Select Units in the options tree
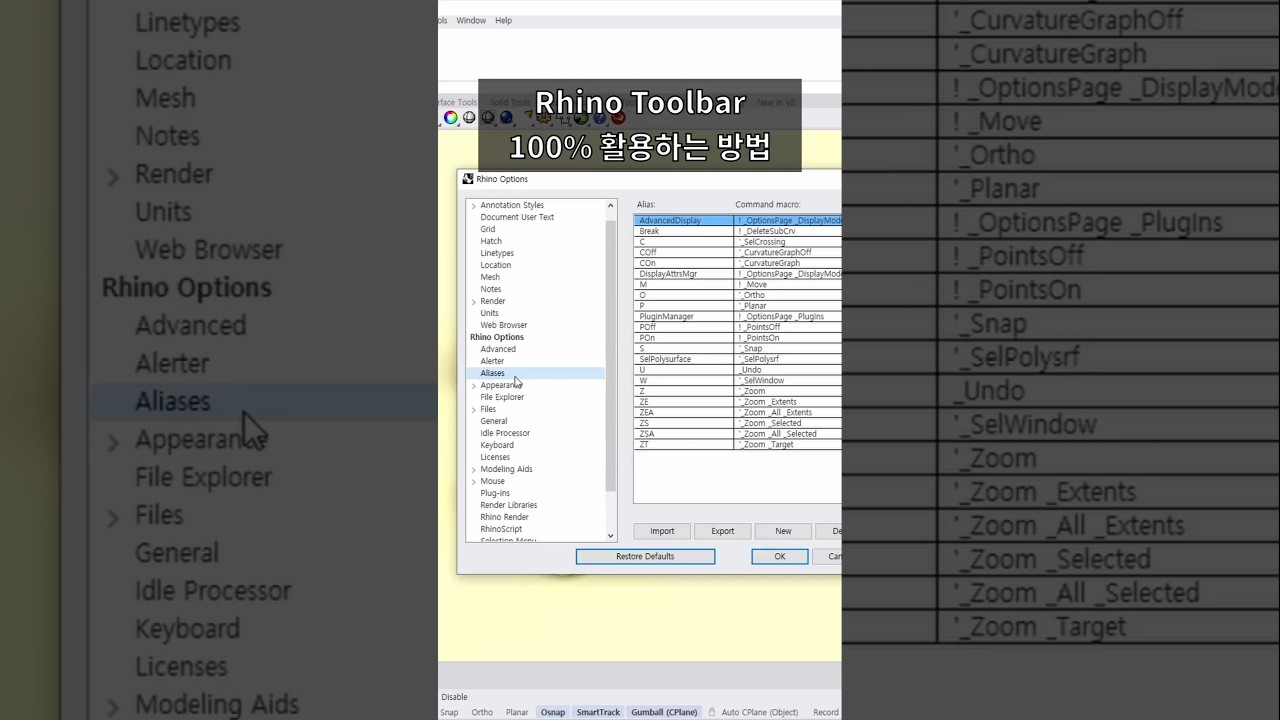Image resolution: width=1280 pixels, height=720 pixels. point(489,313)
